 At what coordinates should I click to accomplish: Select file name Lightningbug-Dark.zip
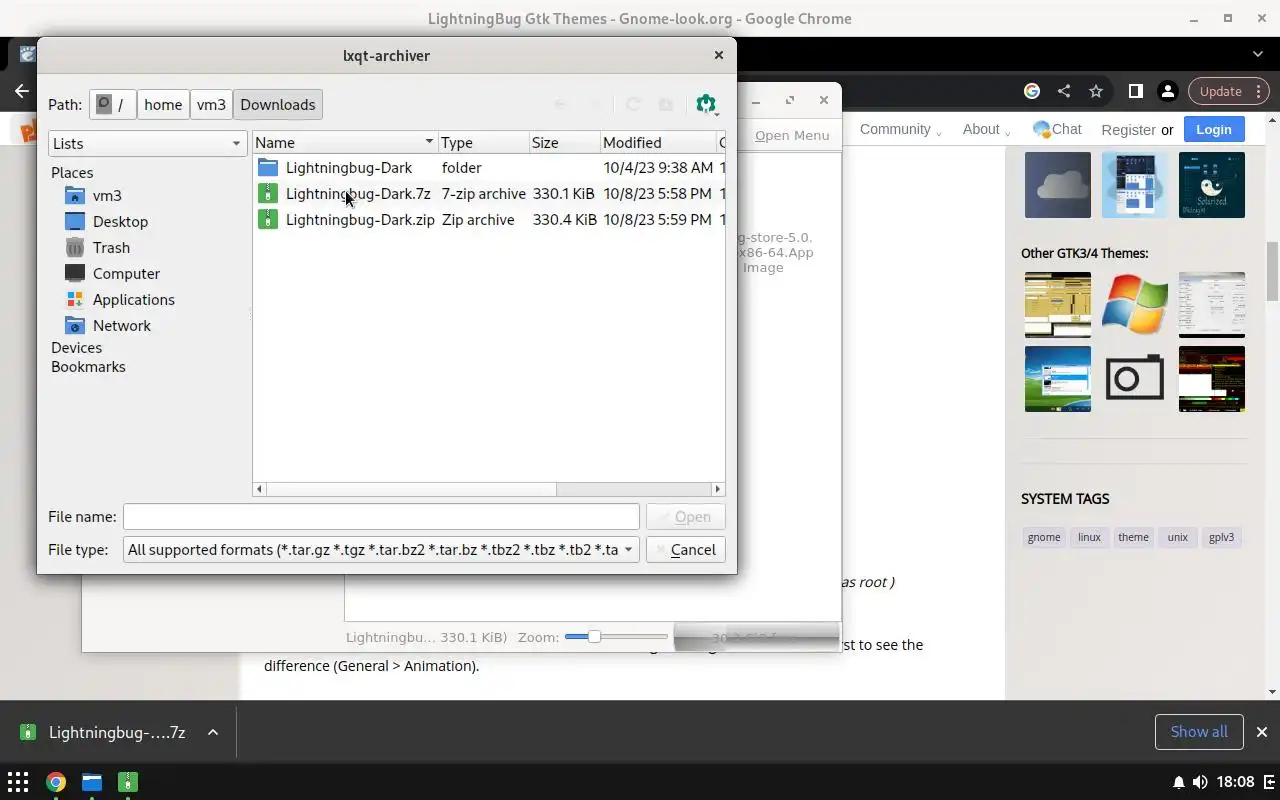[x=360, y=219]
